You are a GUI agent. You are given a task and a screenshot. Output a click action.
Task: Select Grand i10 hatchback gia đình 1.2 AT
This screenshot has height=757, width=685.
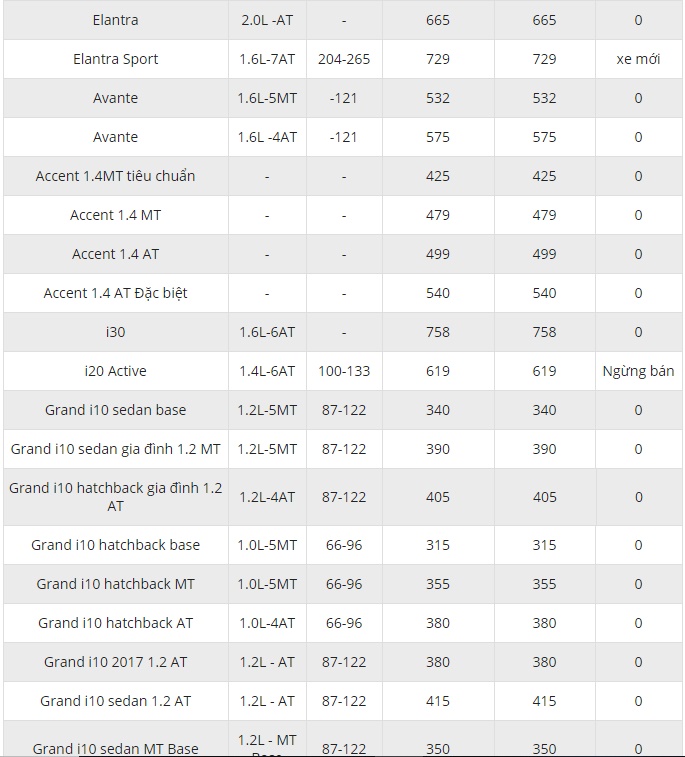116,497
